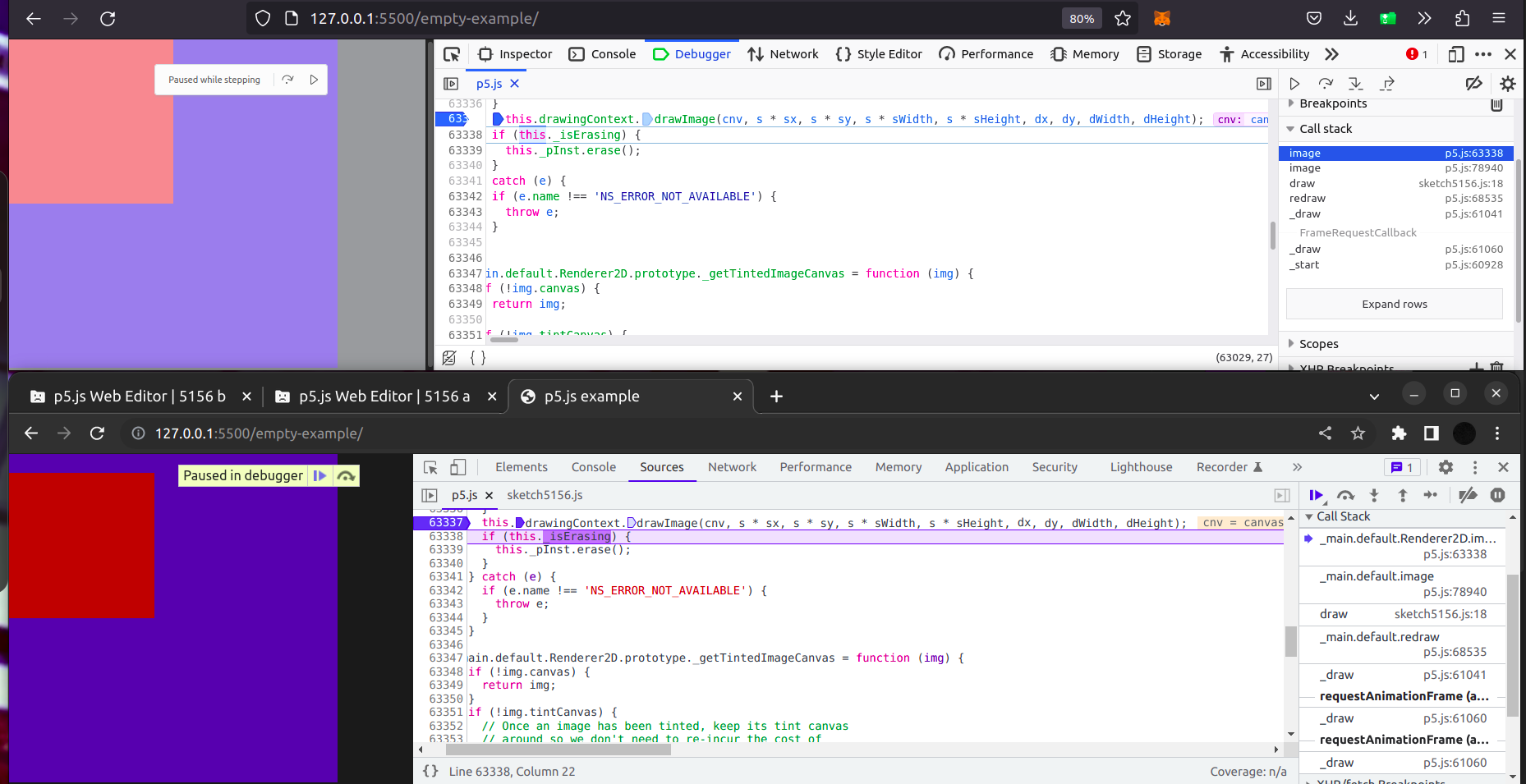Collapse Firefox debugger right side pane

(1264, 84)
